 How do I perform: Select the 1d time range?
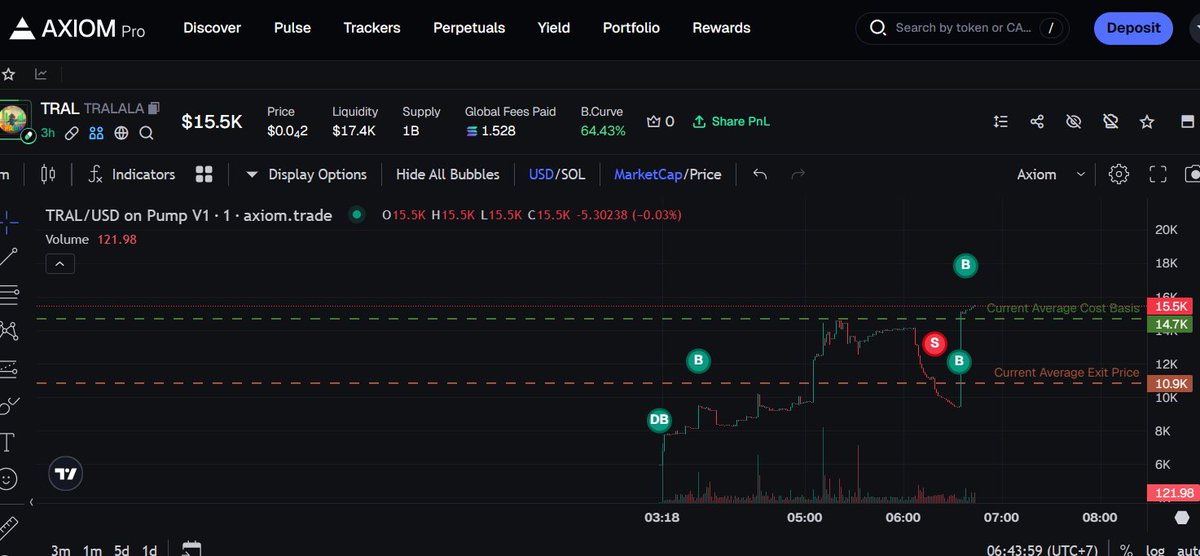click(x=149, y=549)
